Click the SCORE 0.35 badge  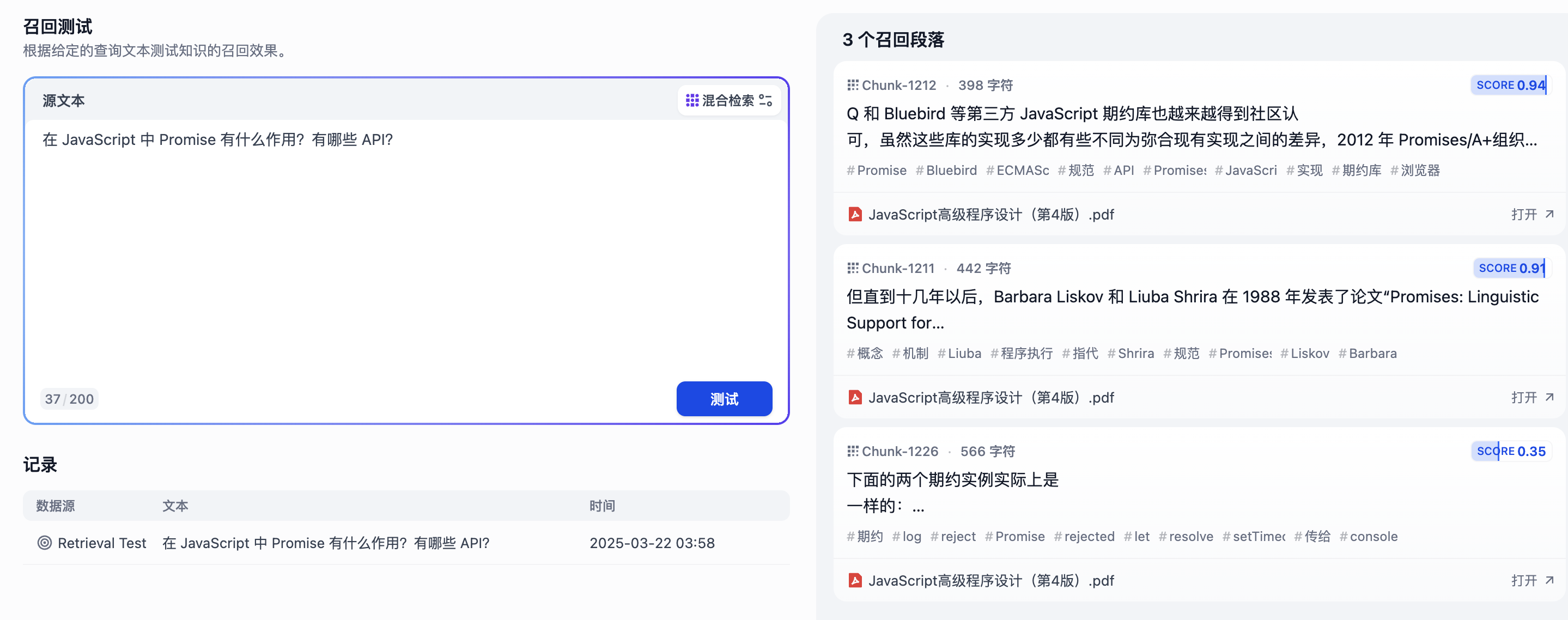(x=1510, y=452)
